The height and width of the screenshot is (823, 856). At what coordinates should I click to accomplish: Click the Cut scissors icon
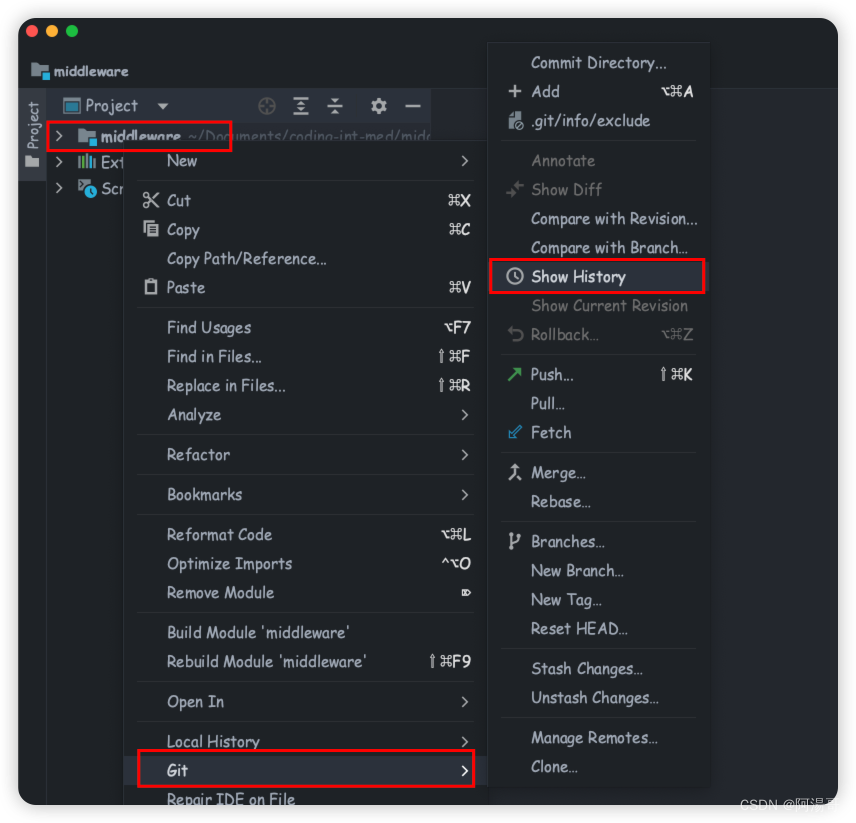pyautogui.click(x=151, y=200)
